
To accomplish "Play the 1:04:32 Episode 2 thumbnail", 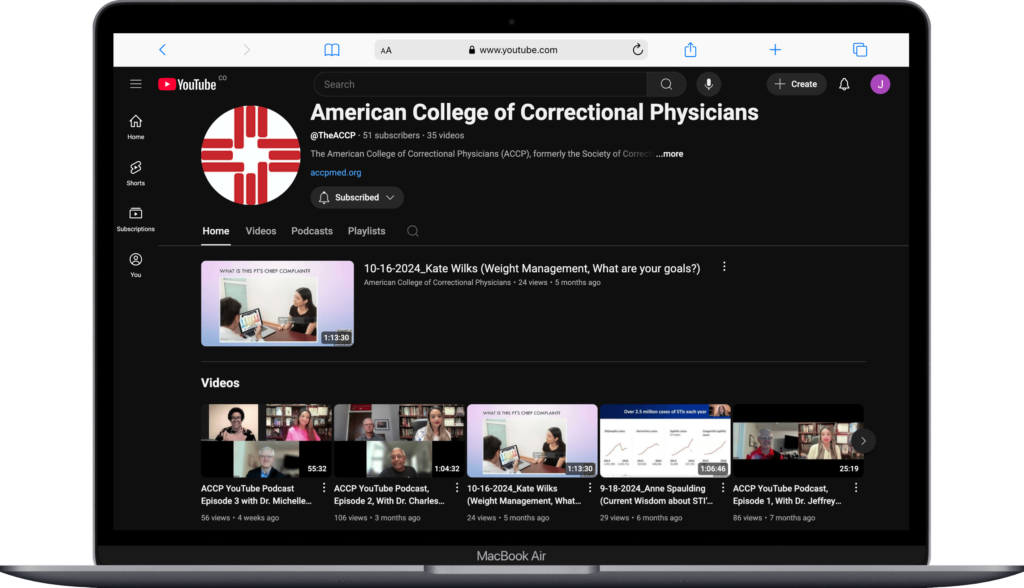I will (x=399, y=441).
